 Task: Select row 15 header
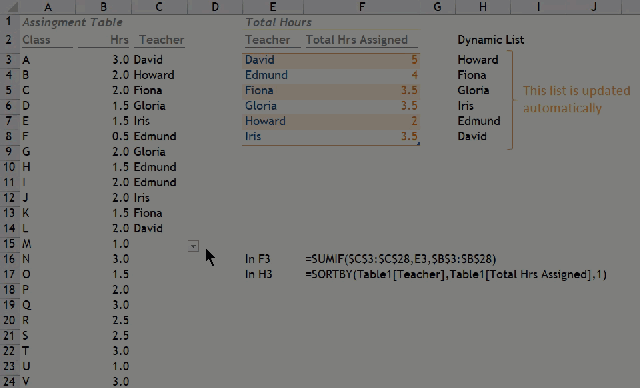(9, 244)
